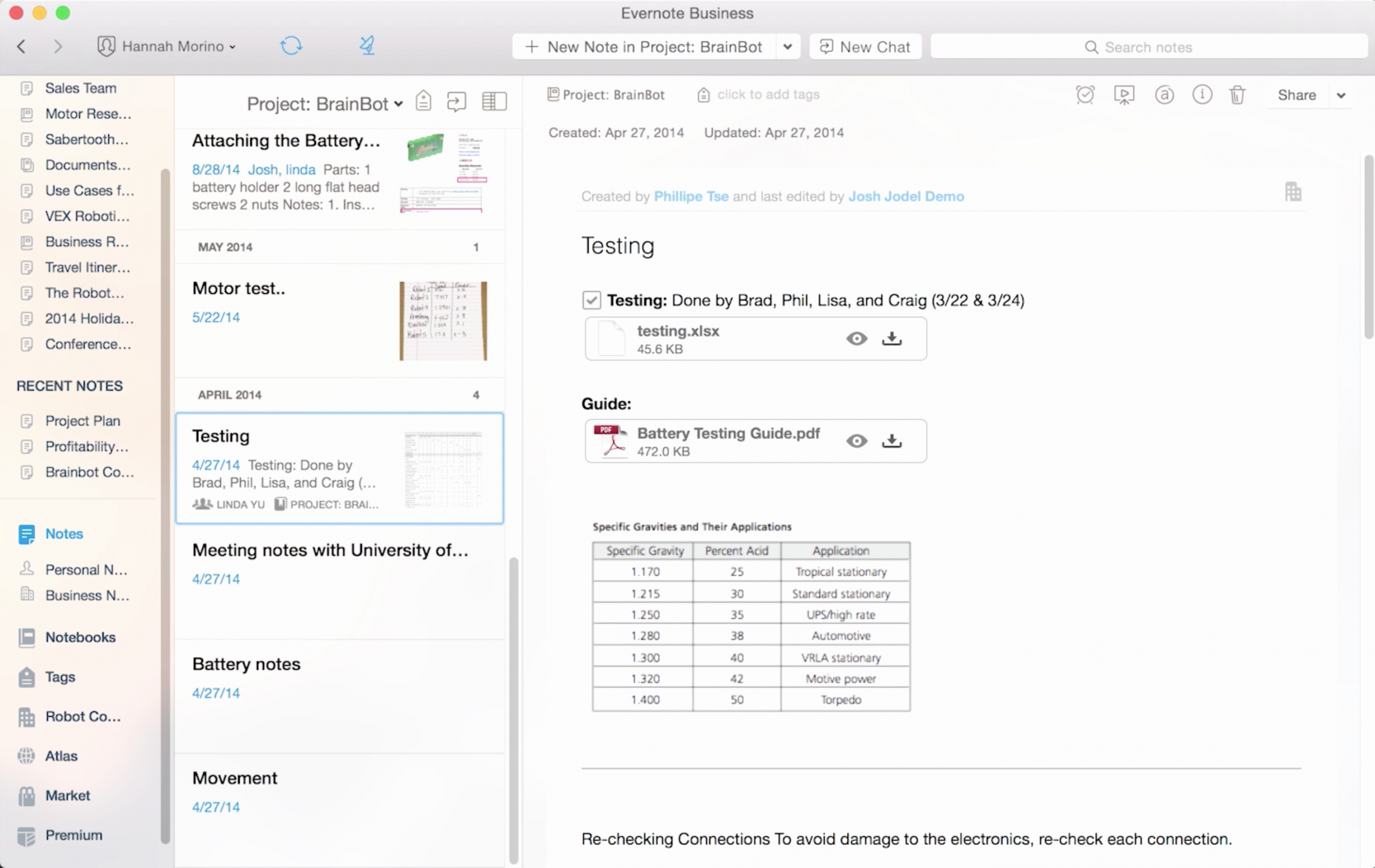Open the Attaching the Battery... note
1375x868 pixels.
[x=340, y=179]
